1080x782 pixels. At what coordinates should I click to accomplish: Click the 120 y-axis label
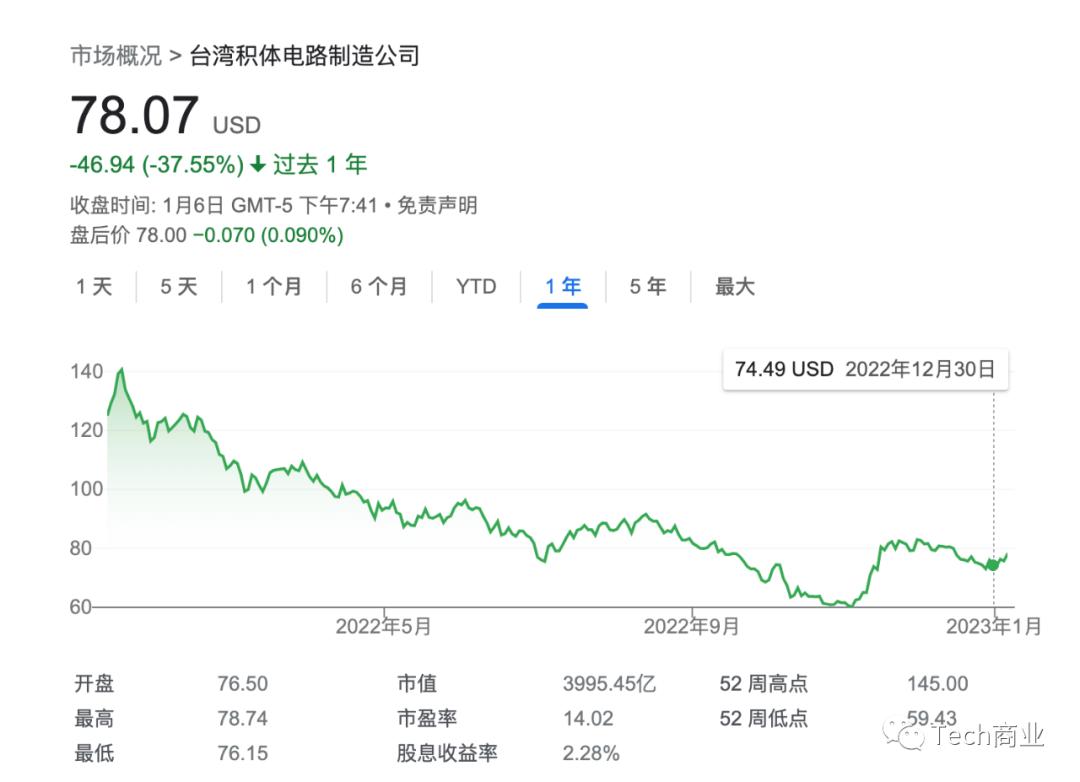[x=87, y=430]
